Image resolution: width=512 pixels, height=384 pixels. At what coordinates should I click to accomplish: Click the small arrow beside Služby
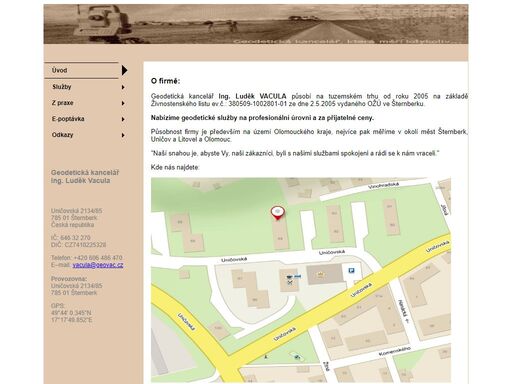pyautogui.click(x=123, y=87)
